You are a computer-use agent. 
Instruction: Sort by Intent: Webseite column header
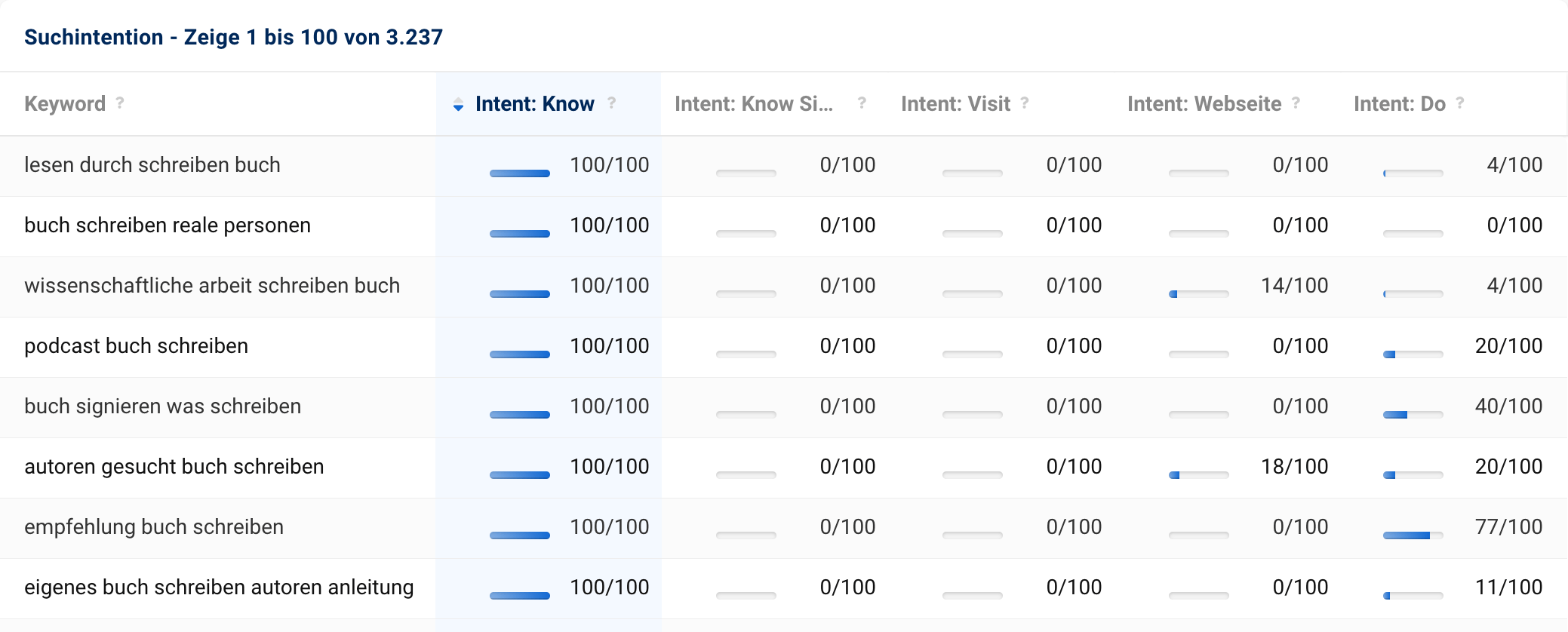point(1204,104)
